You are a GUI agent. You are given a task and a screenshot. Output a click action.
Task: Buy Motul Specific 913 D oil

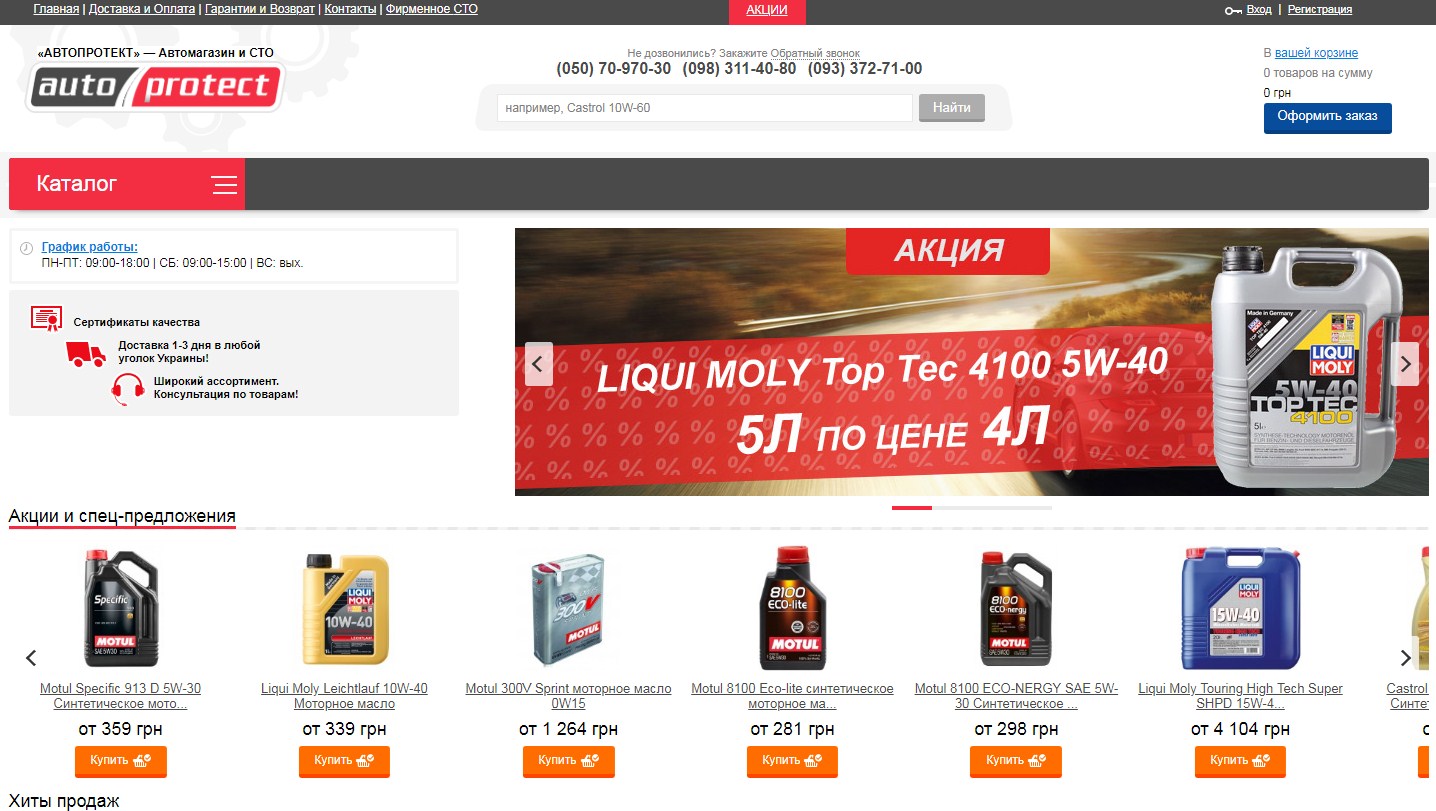120,761
